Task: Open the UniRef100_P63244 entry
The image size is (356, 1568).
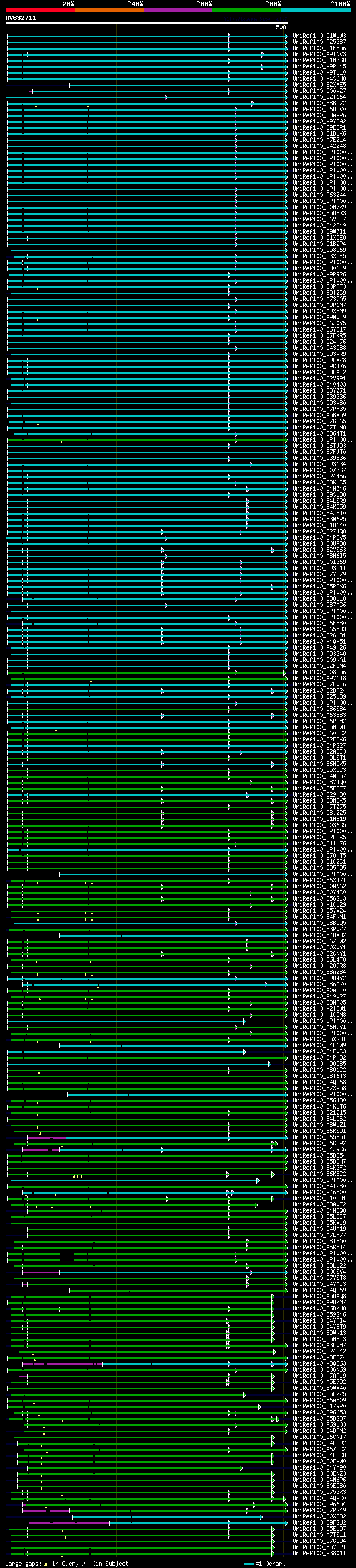Action: coord(319,195)
